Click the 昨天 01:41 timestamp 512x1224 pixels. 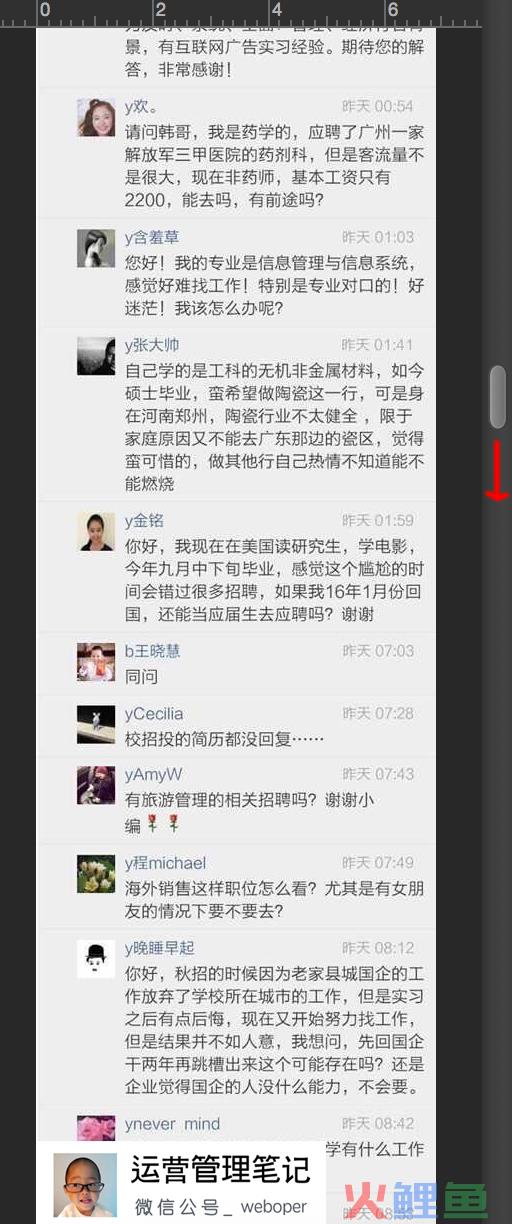[x=377, y=345]
